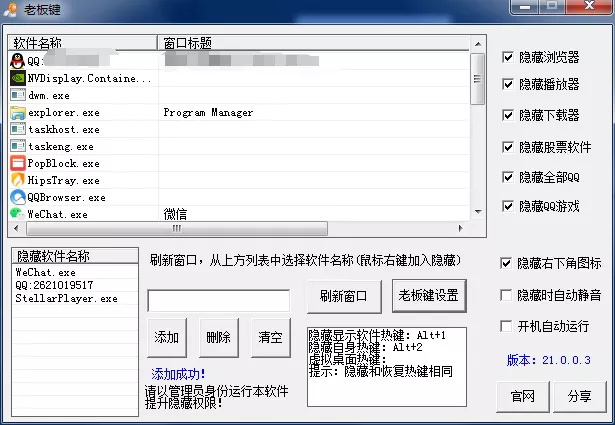
Task: Click the 软件名称 column header
Action: (82, 43)
